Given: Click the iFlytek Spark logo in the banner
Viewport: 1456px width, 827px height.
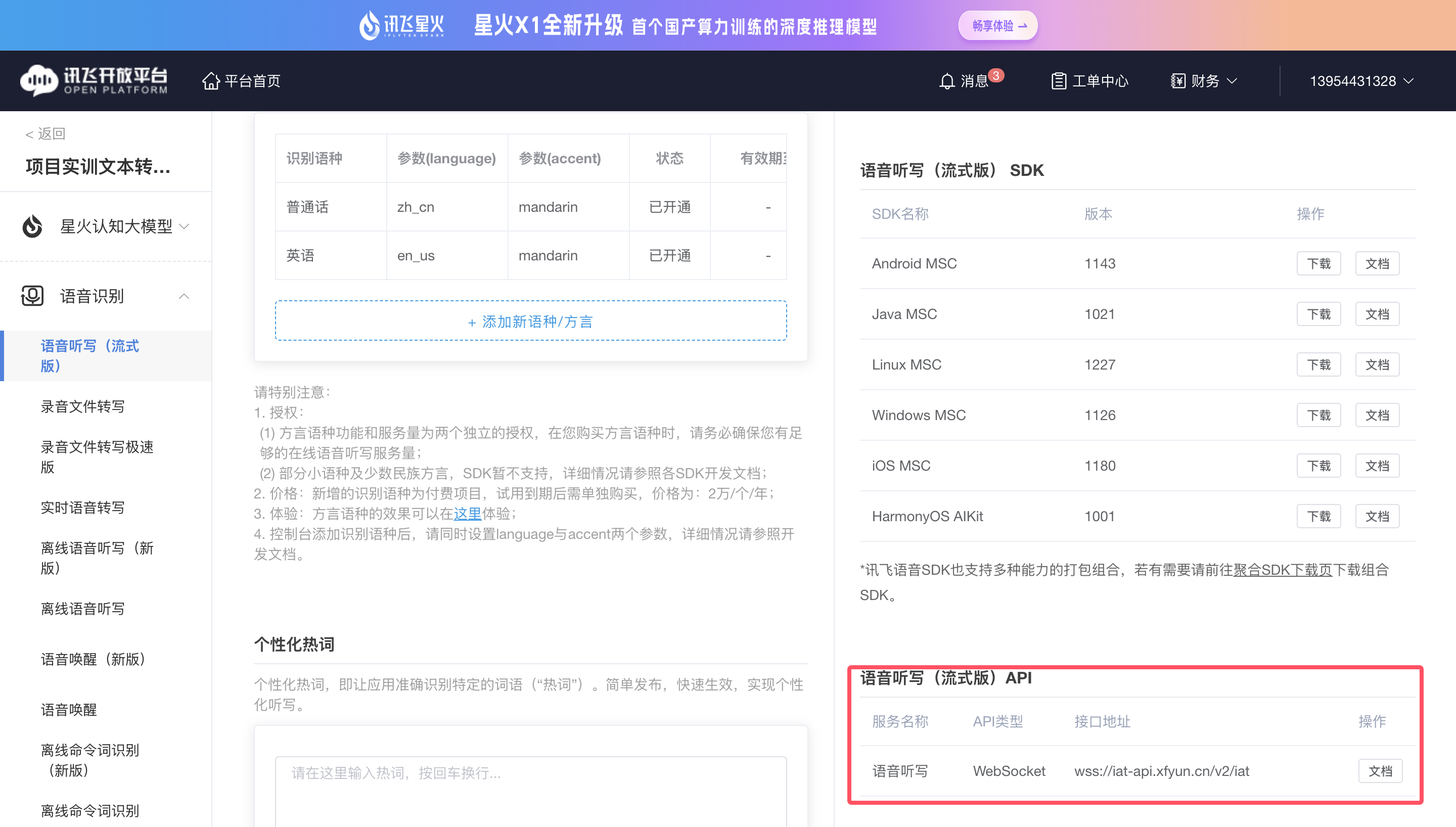Looking at the screenshot, I should 401,25.
